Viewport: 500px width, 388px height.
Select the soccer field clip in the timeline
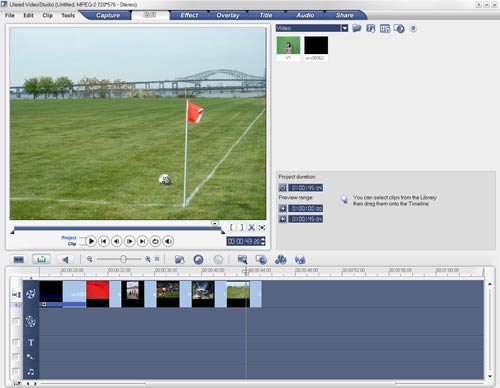coord(238,294)
